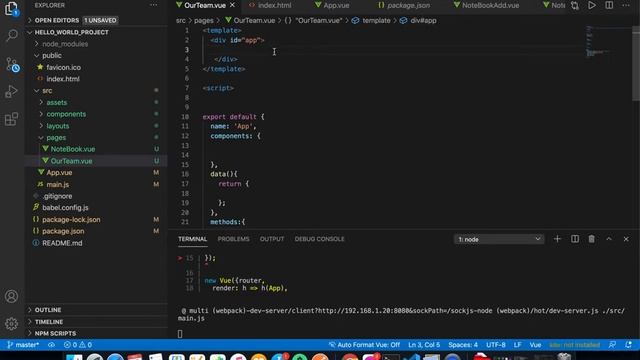Viewport: 640px width, 360px height.
Task: Change language mode Vue
Action: 535,345
